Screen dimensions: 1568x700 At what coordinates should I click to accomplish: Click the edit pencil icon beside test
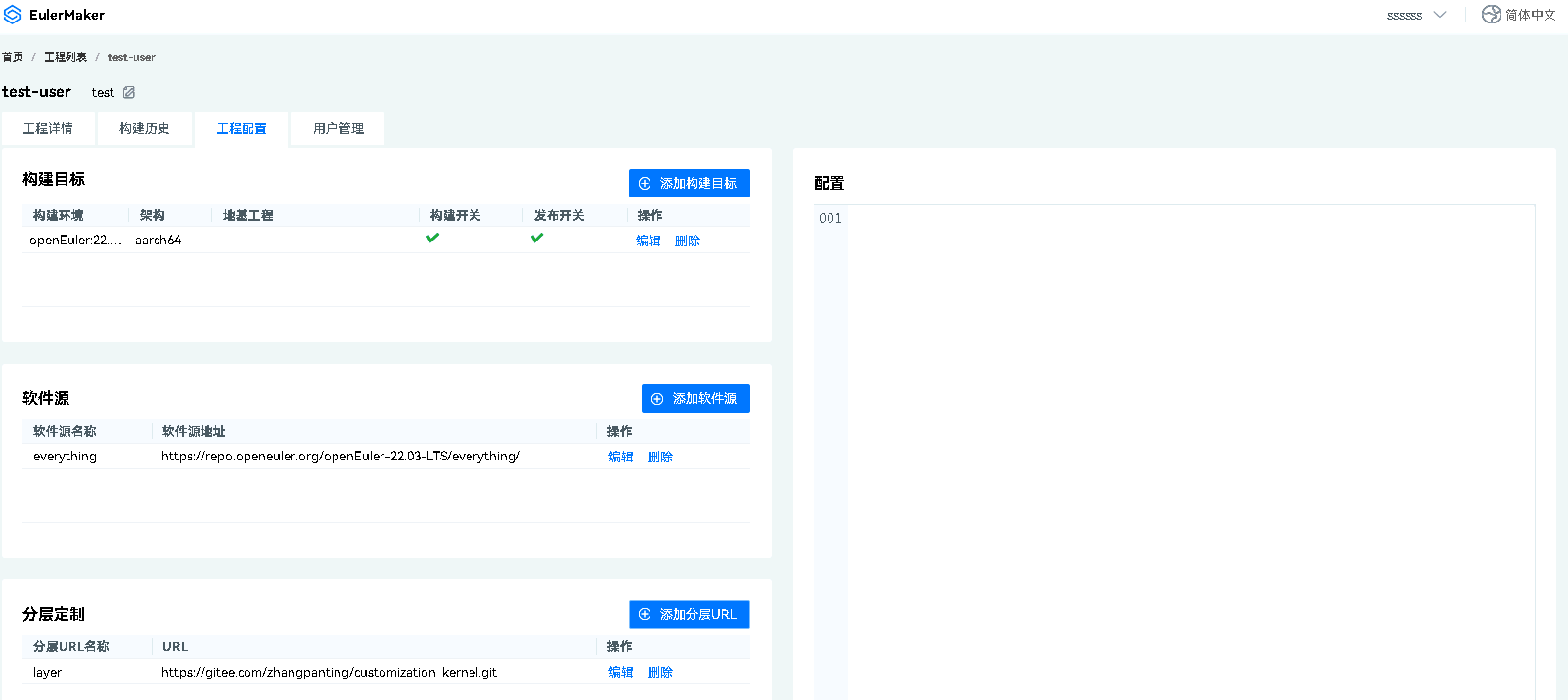pyautogui.click(x=129, y=92)
